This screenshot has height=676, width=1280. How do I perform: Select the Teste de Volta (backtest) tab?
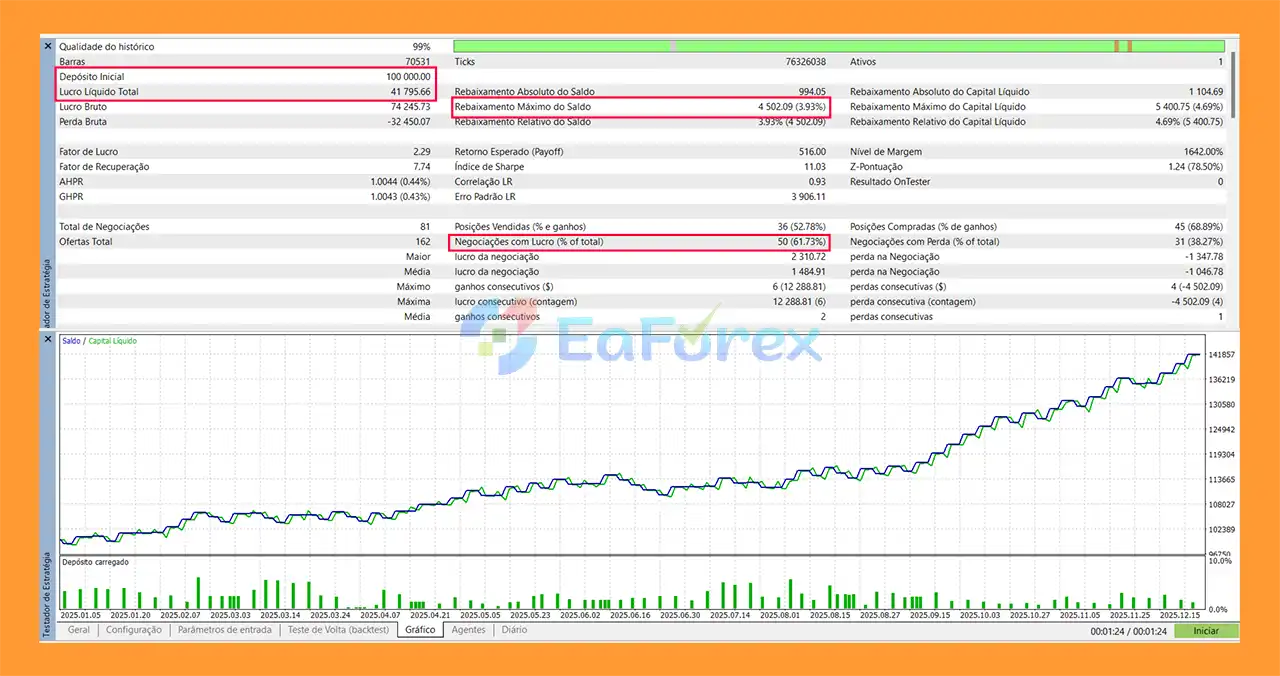point(338,630)
